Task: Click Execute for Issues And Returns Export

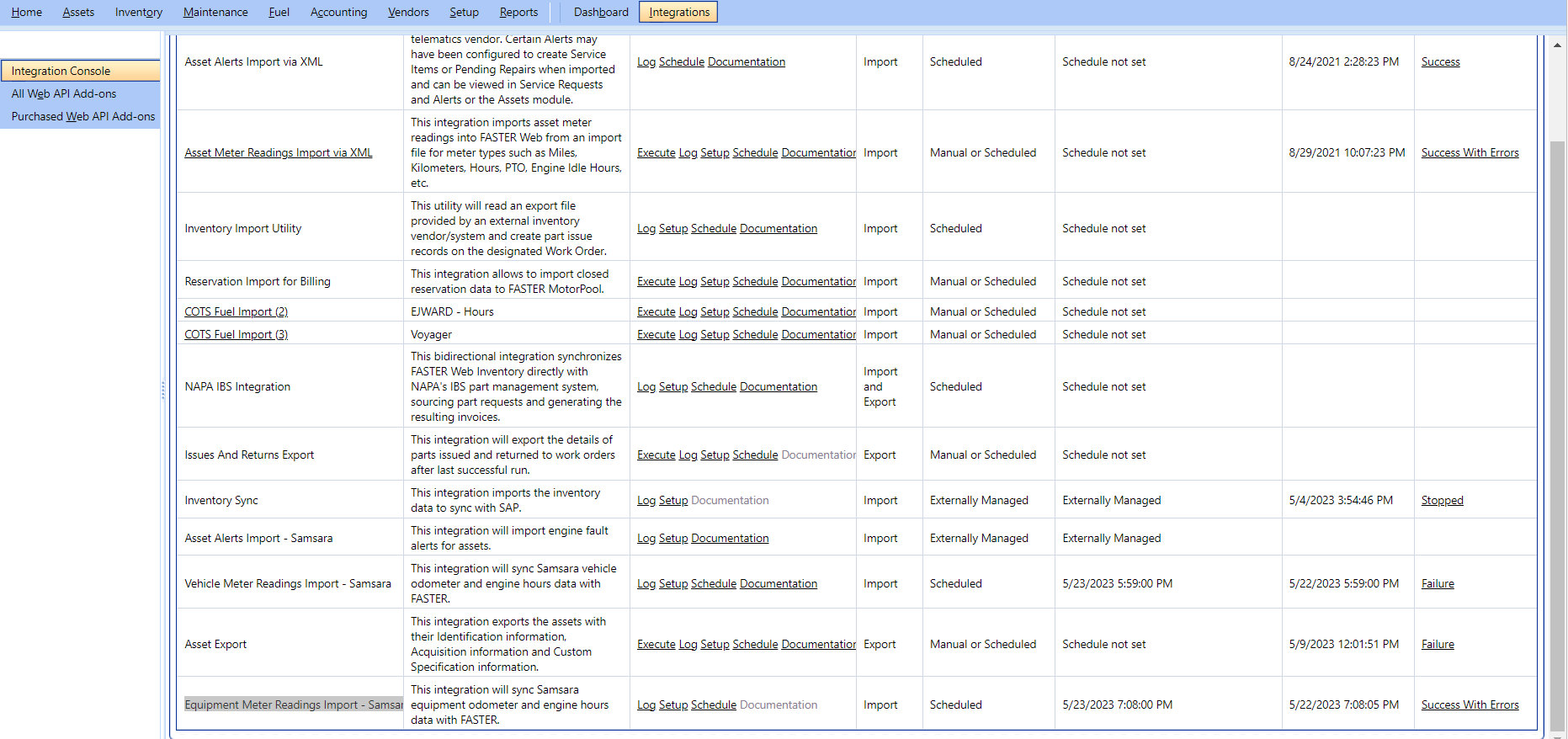Action: (x=656, y=455)
